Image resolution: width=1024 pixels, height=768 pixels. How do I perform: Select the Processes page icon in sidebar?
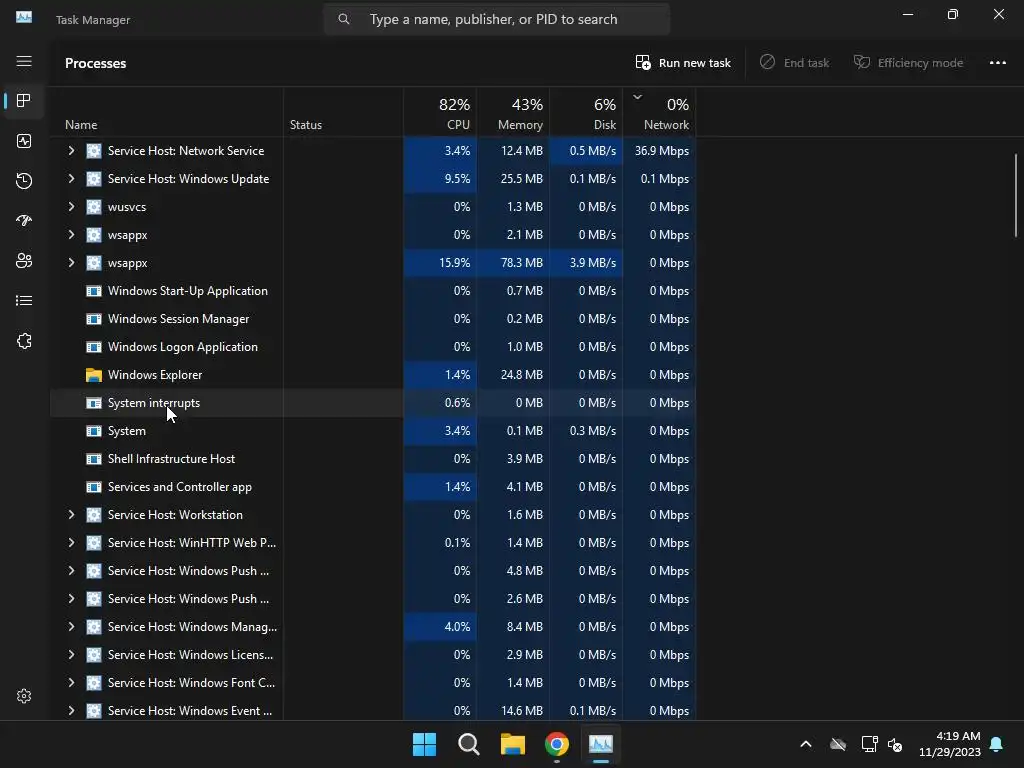coord(24,101)
